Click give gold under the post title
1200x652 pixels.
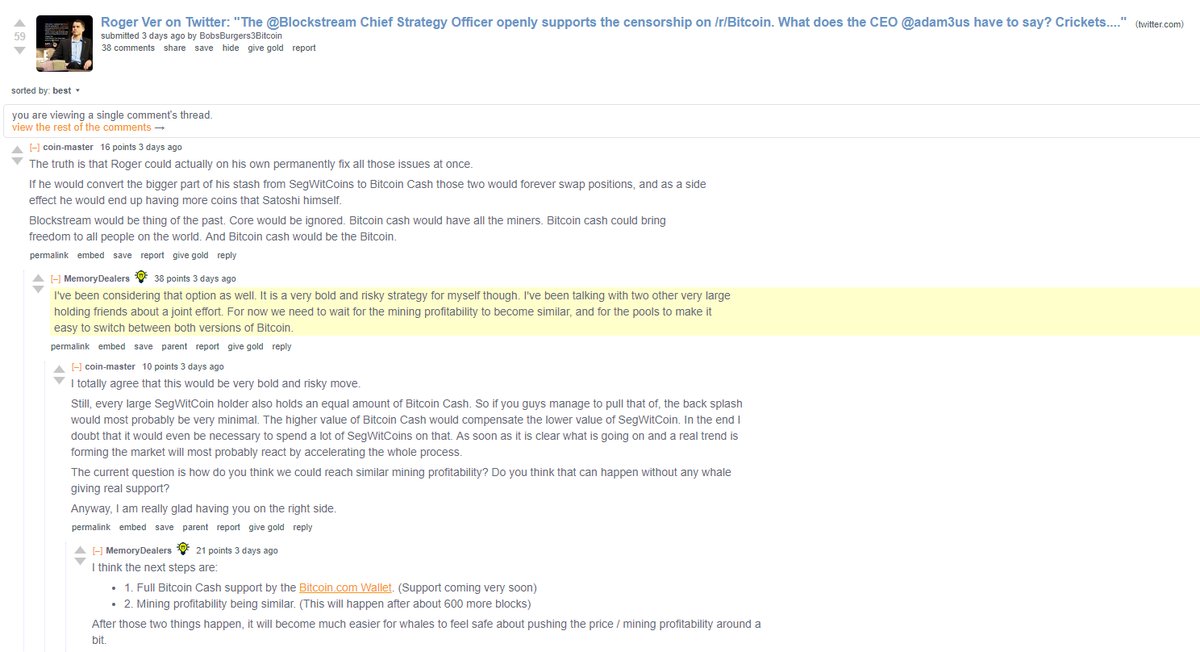(266, 48)
